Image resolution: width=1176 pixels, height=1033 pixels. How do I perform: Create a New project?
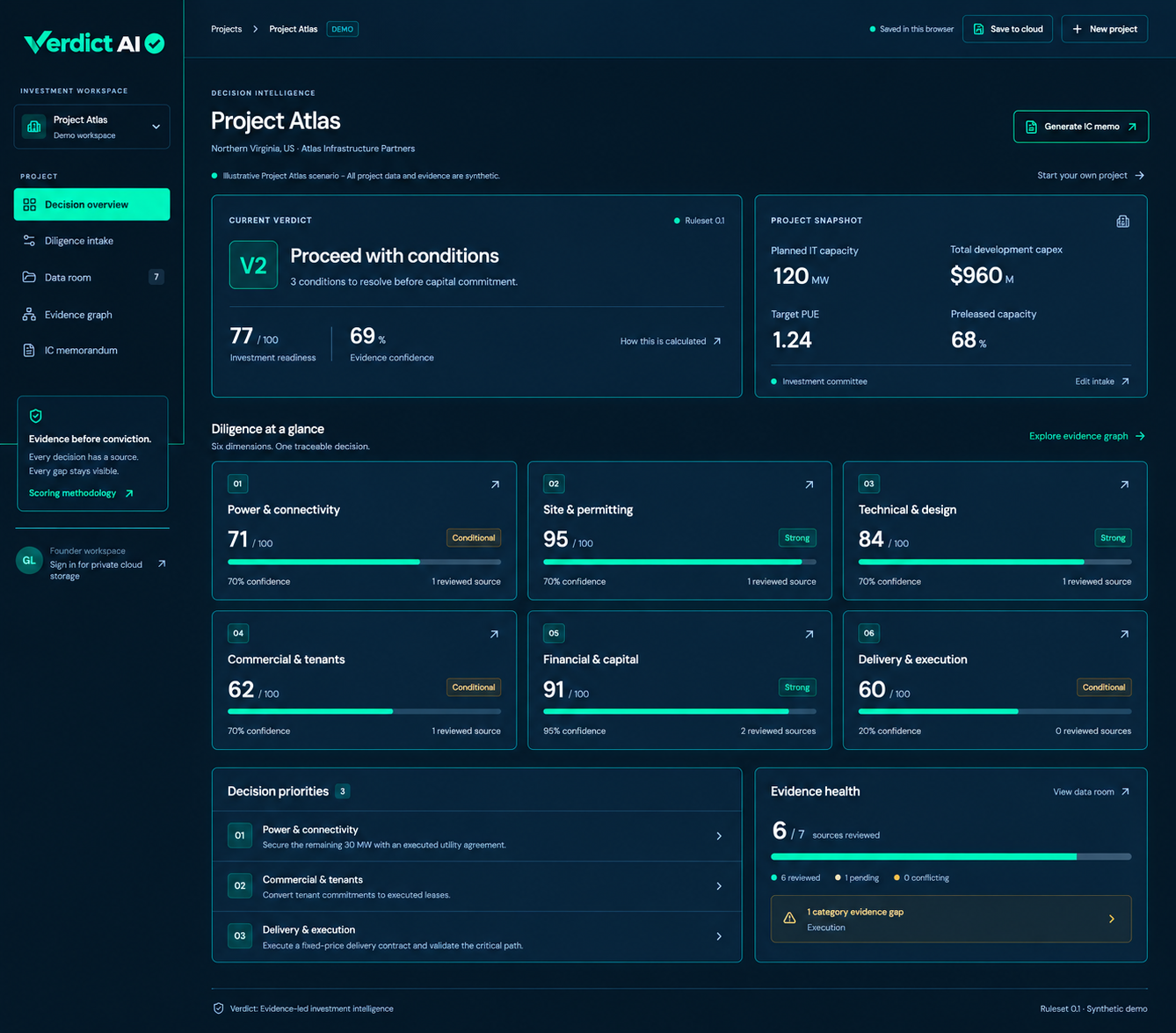point(1105,29)
